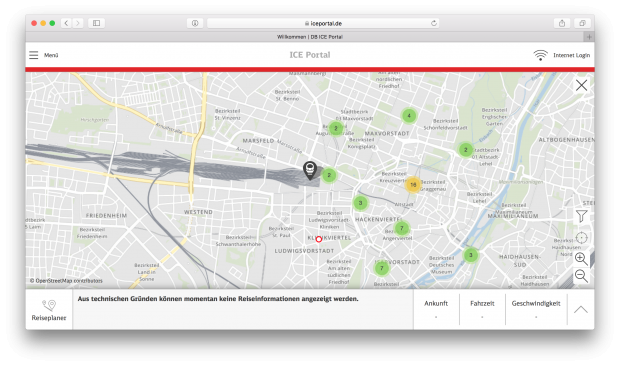Image resolution: width=620 pixels, height=366 pixels.
Task: Zoom out with the minus magnifier
Action: [x=581, y=275]
